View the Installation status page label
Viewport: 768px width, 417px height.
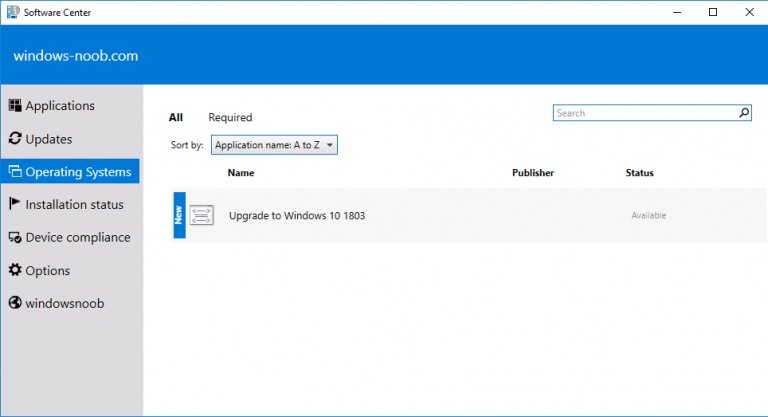pyautogui.click(x=74, y=204)
